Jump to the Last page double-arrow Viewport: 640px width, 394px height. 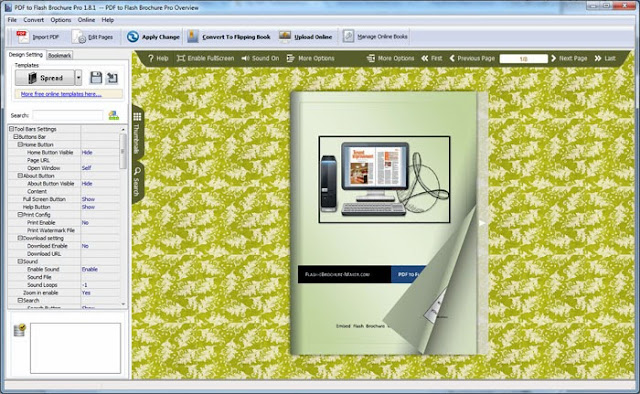pyautogui.click(x=598, y=58)
